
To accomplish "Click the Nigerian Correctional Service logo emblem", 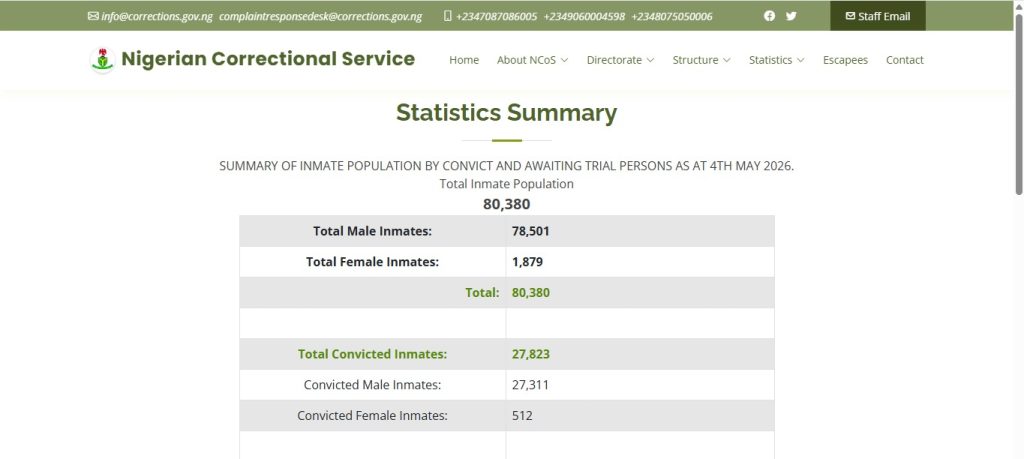I will click(x=102, y=60).
